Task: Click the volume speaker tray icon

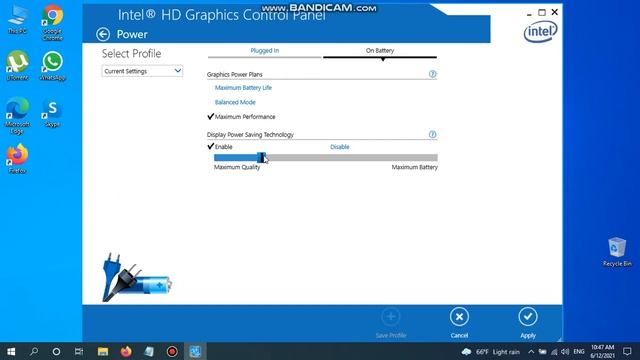Action: click(x=565, y=352)
